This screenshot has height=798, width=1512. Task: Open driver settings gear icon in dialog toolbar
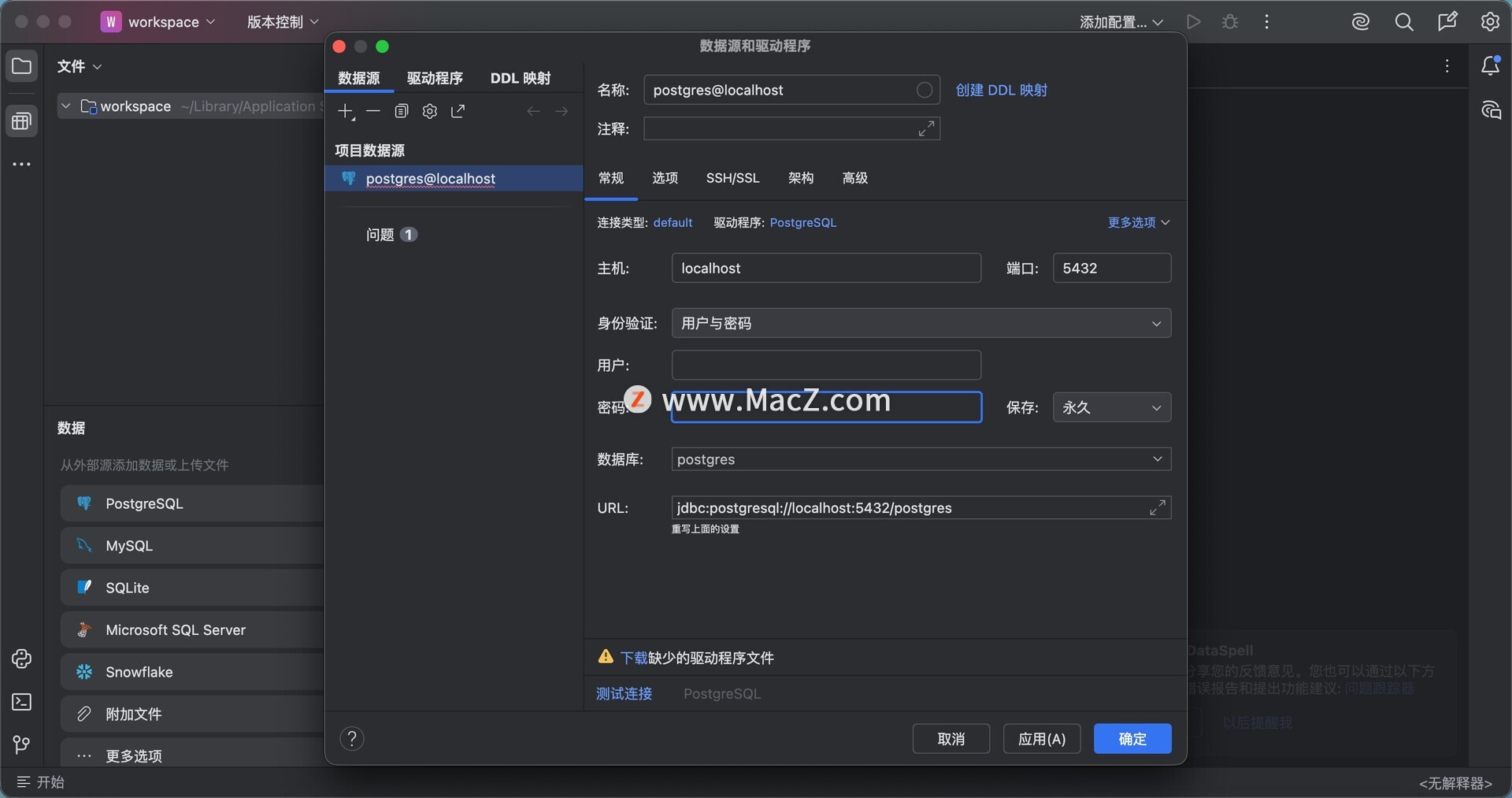429,111
